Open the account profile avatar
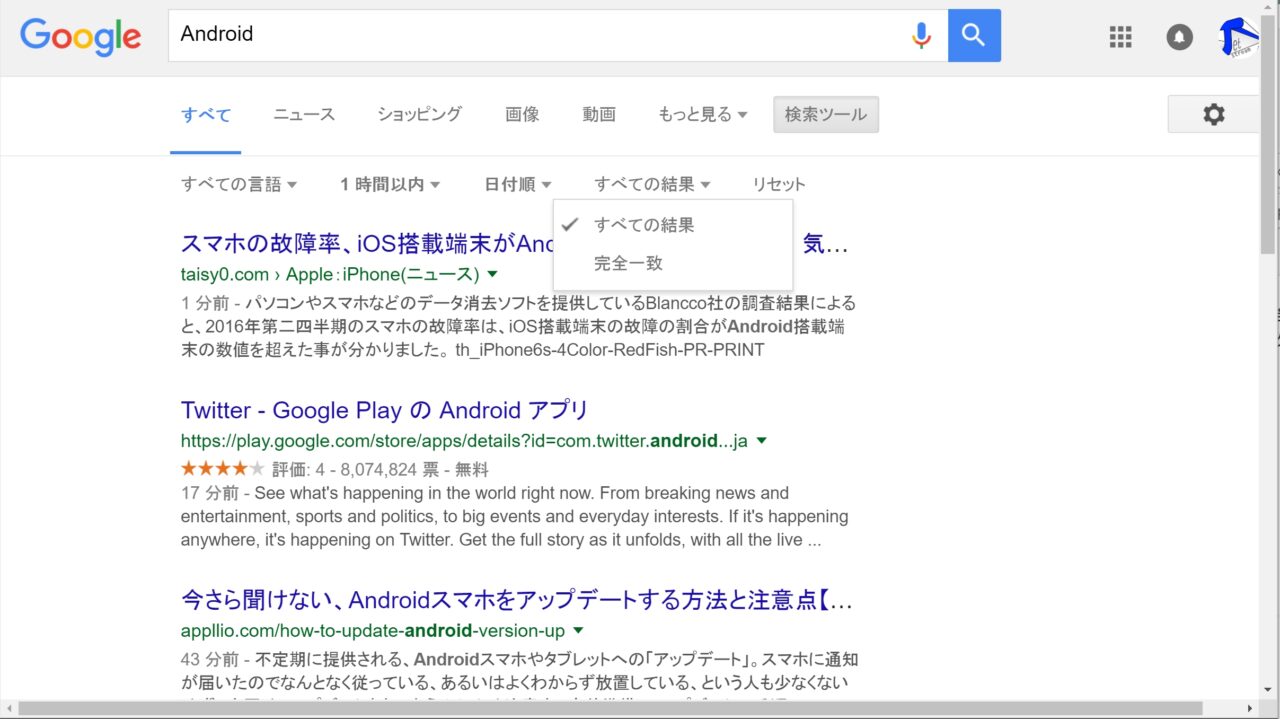 [1238, 37]
